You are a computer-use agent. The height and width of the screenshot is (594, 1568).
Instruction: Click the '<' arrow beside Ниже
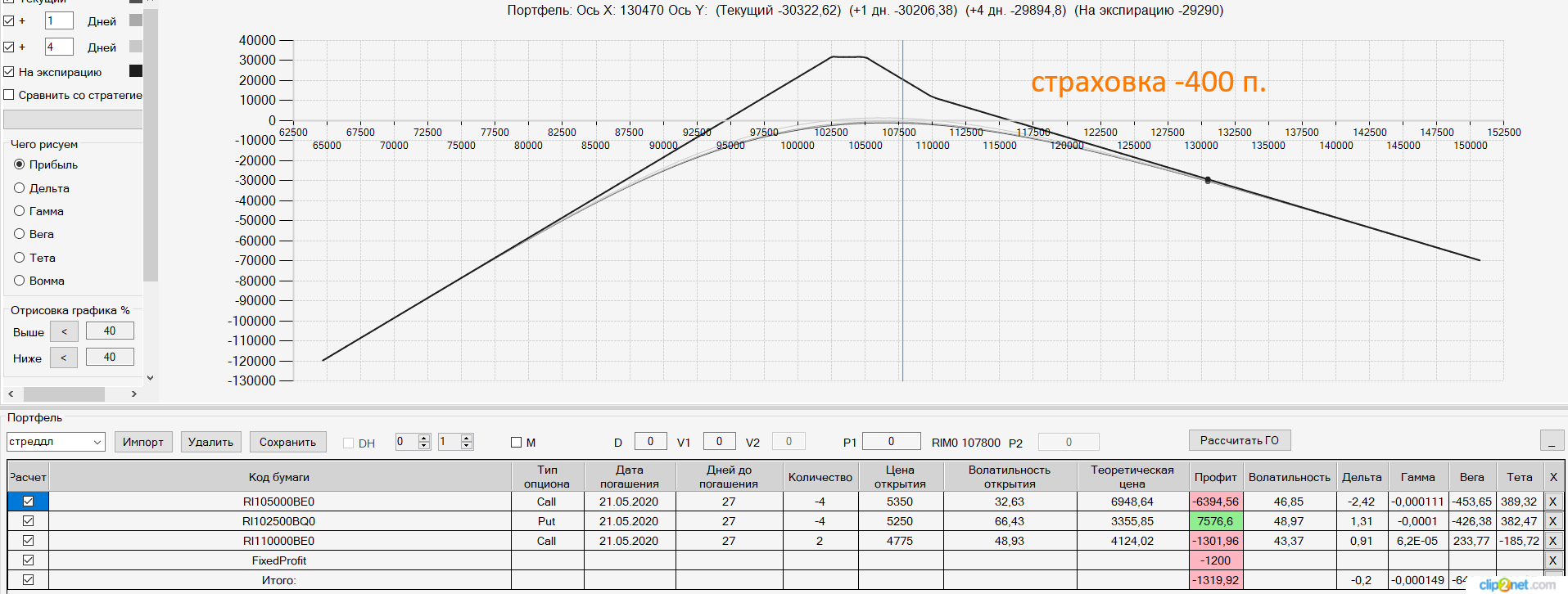(64, 358)
